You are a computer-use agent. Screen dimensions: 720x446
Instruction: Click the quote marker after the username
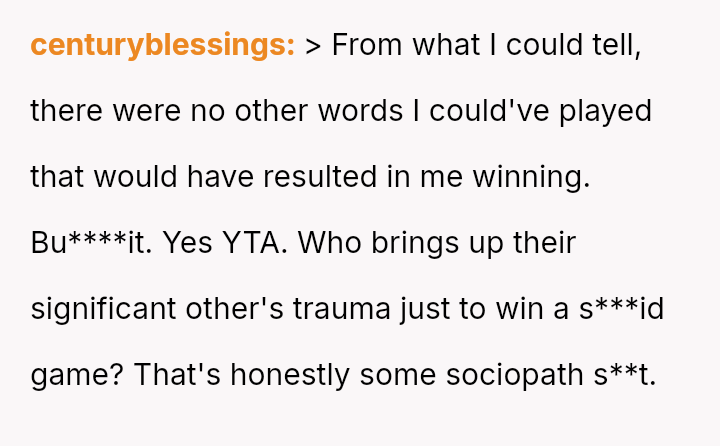pyautogui.click(x=312, y=46)
